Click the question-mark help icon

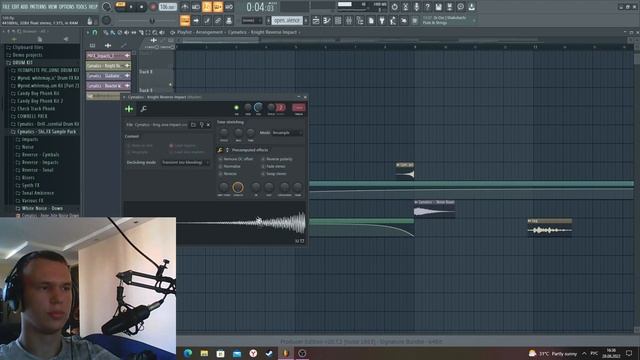(x=427, y=7)
